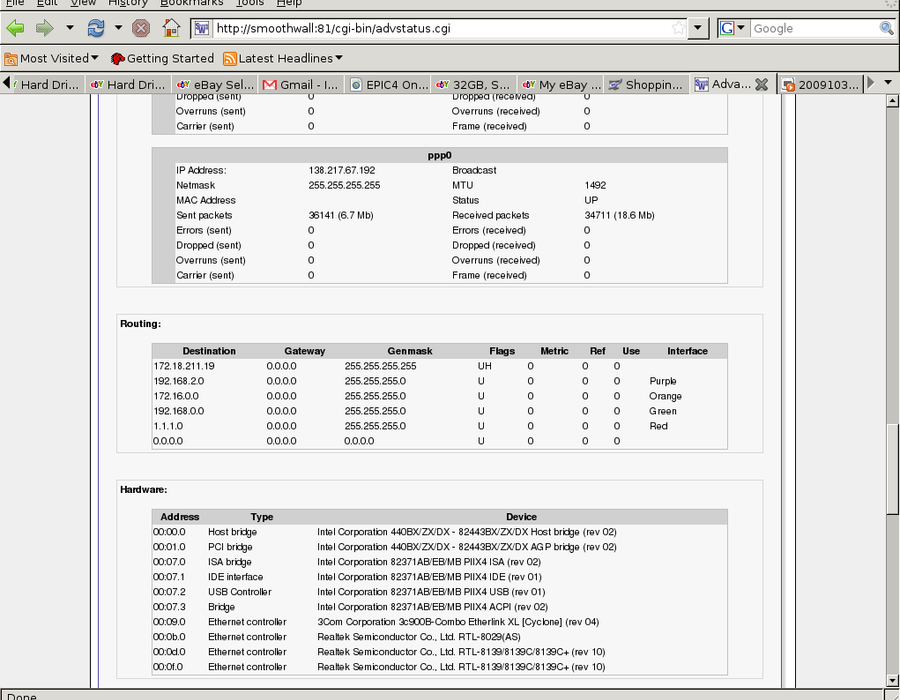
Task: Click the Purple interface label
Action: pos(663,381)
